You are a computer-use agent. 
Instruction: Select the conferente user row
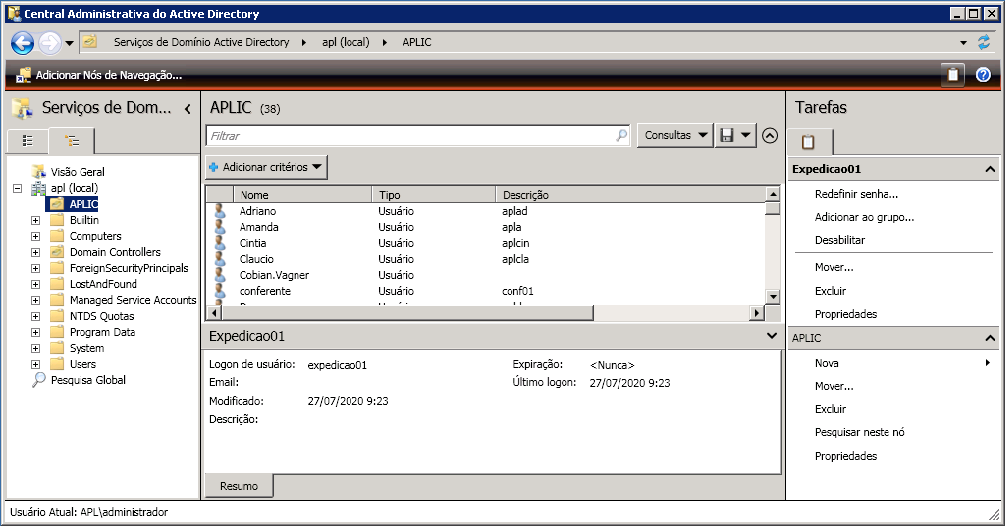pos(485,291)
